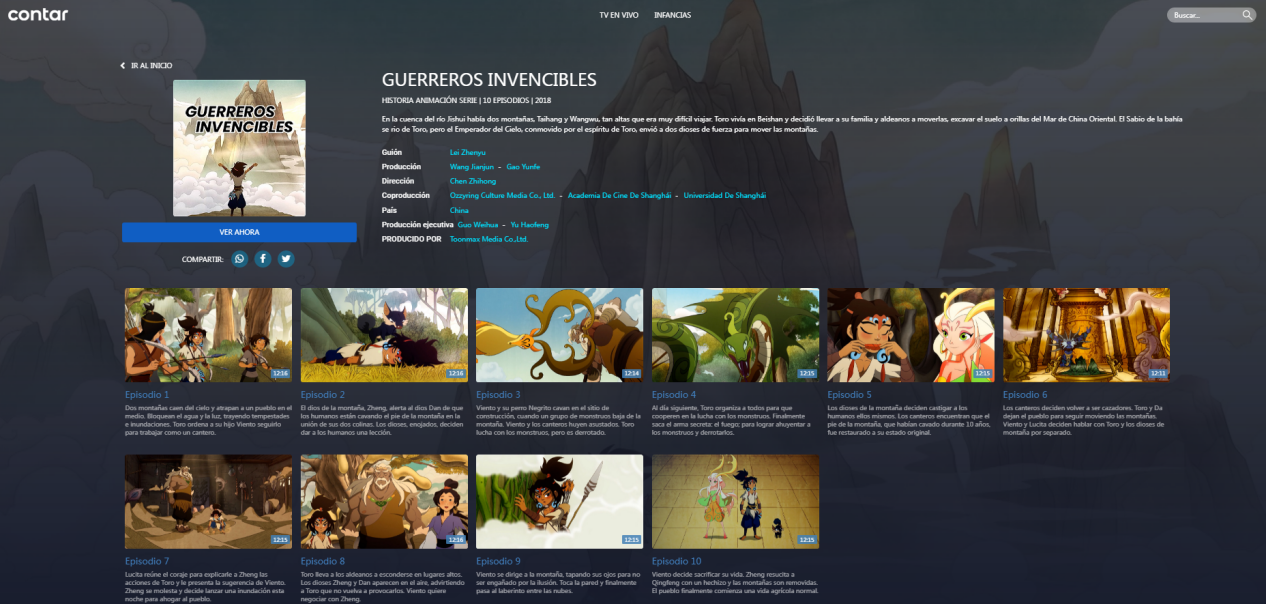Play the Episodio 4 thumbnail

tap(735, 335)
